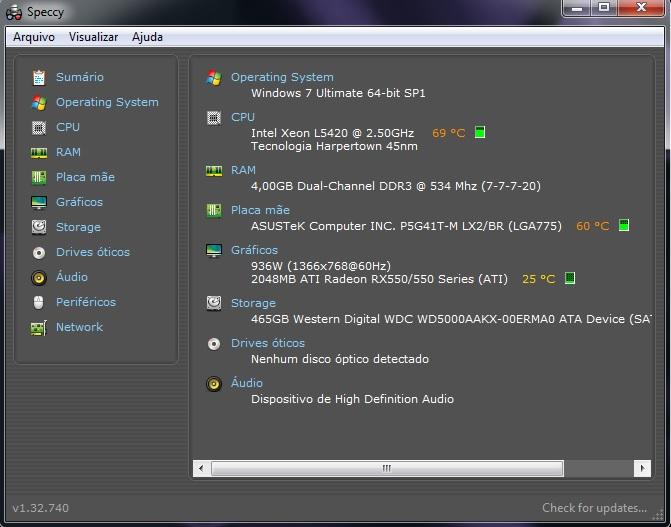
Task: Click the CPU chip icon in summary panel
Action: click(x=214, y=118)
